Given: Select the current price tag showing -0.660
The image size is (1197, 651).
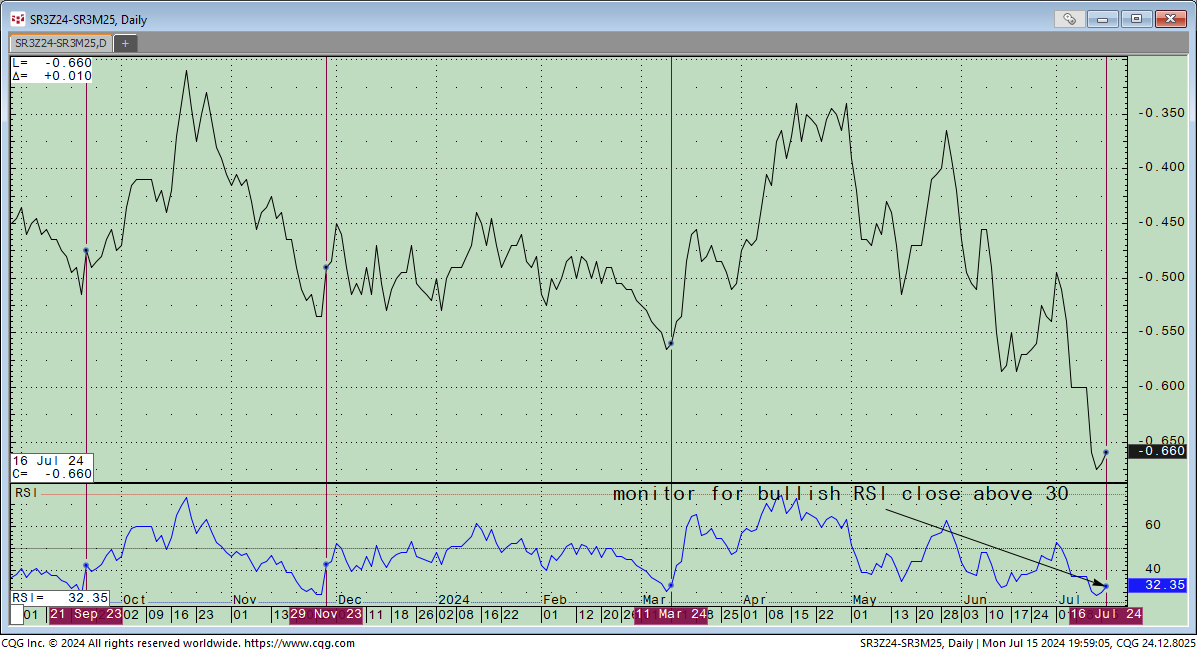Looking at the screenshot, I should pyautogui.click(x=1160, y=452).
